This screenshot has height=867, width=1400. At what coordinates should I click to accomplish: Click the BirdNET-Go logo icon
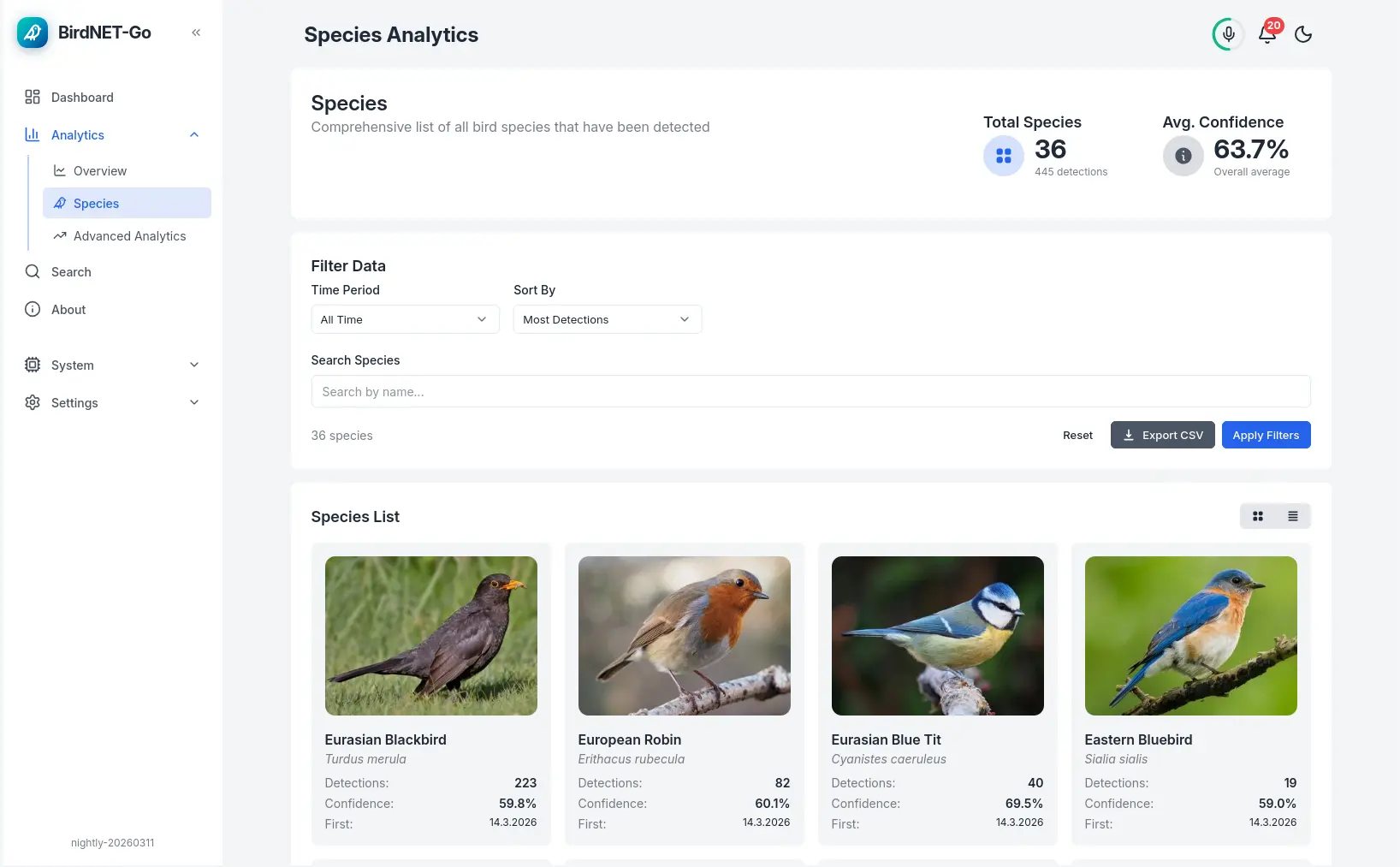click(x=33, y=33)
